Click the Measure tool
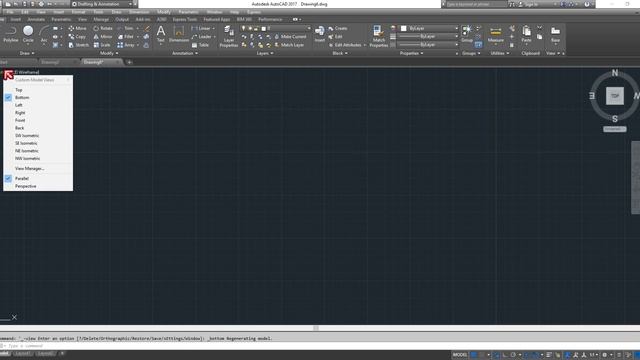The width and height of the screenshot is (640, 360). pyautogui.click(x=496, y=34)
